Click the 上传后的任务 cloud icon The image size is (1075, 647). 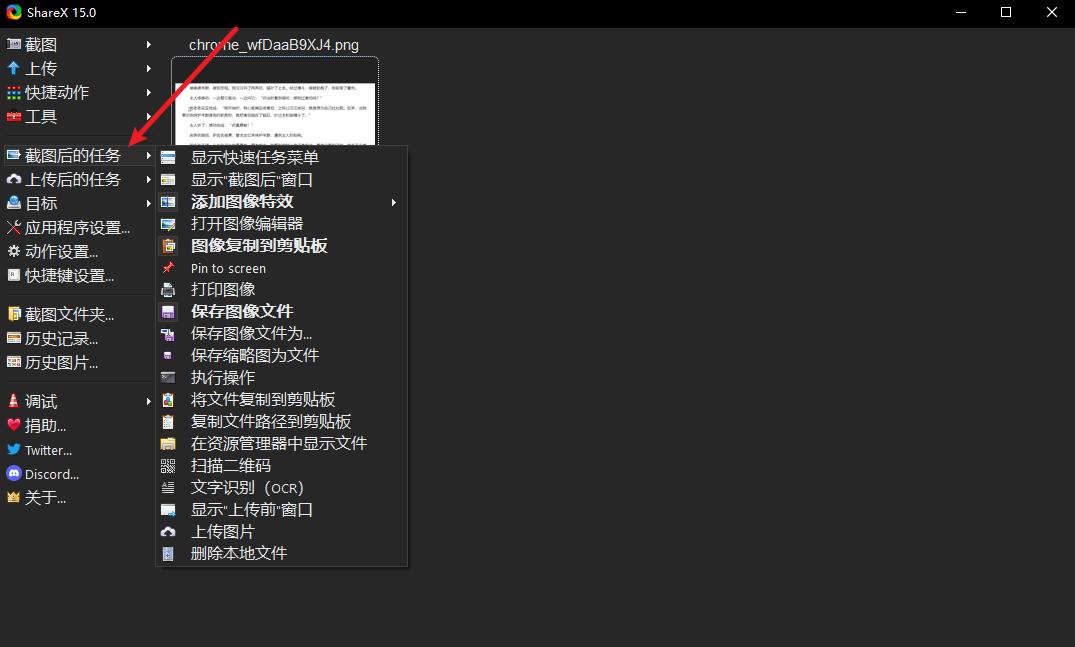click(14, 180)
